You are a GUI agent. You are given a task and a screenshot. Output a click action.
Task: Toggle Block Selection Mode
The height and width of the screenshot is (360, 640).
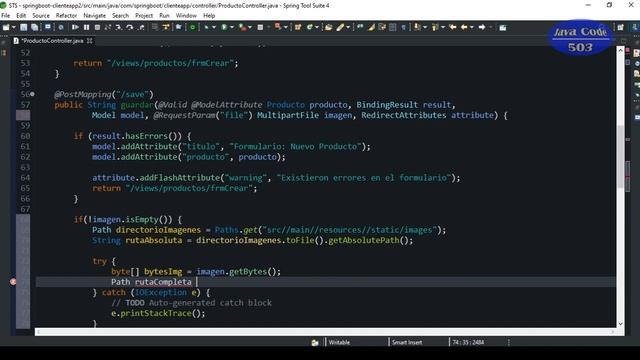click(393, 27)
